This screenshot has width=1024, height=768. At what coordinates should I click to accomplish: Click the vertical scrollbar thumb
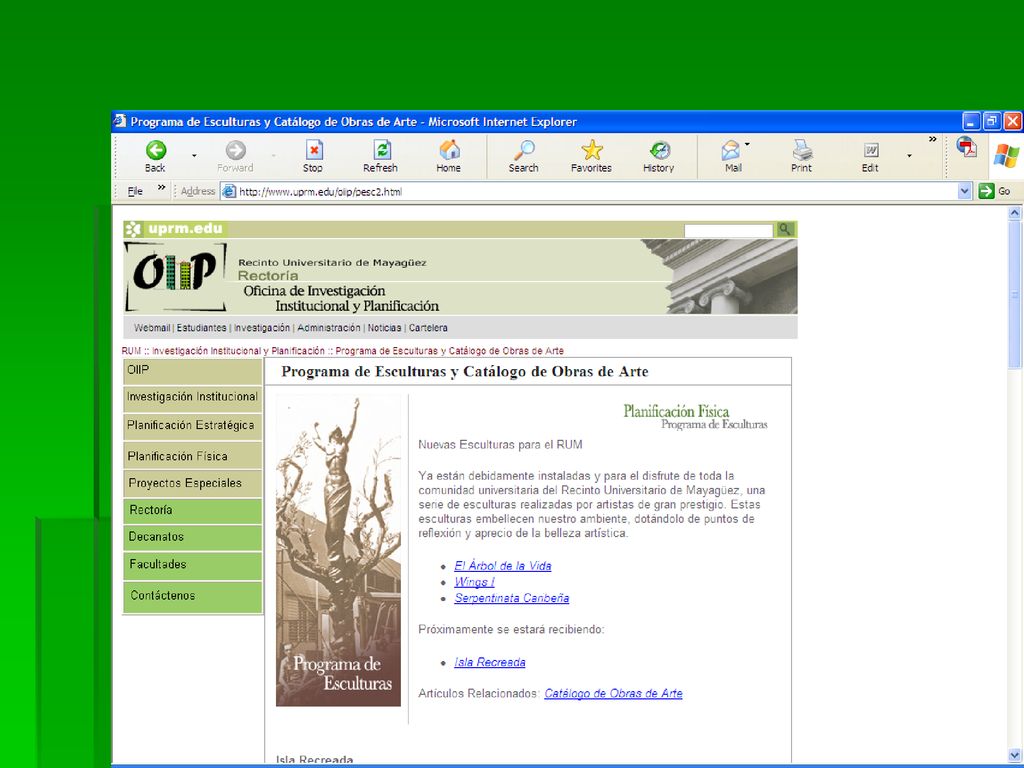coord(1015,295)
